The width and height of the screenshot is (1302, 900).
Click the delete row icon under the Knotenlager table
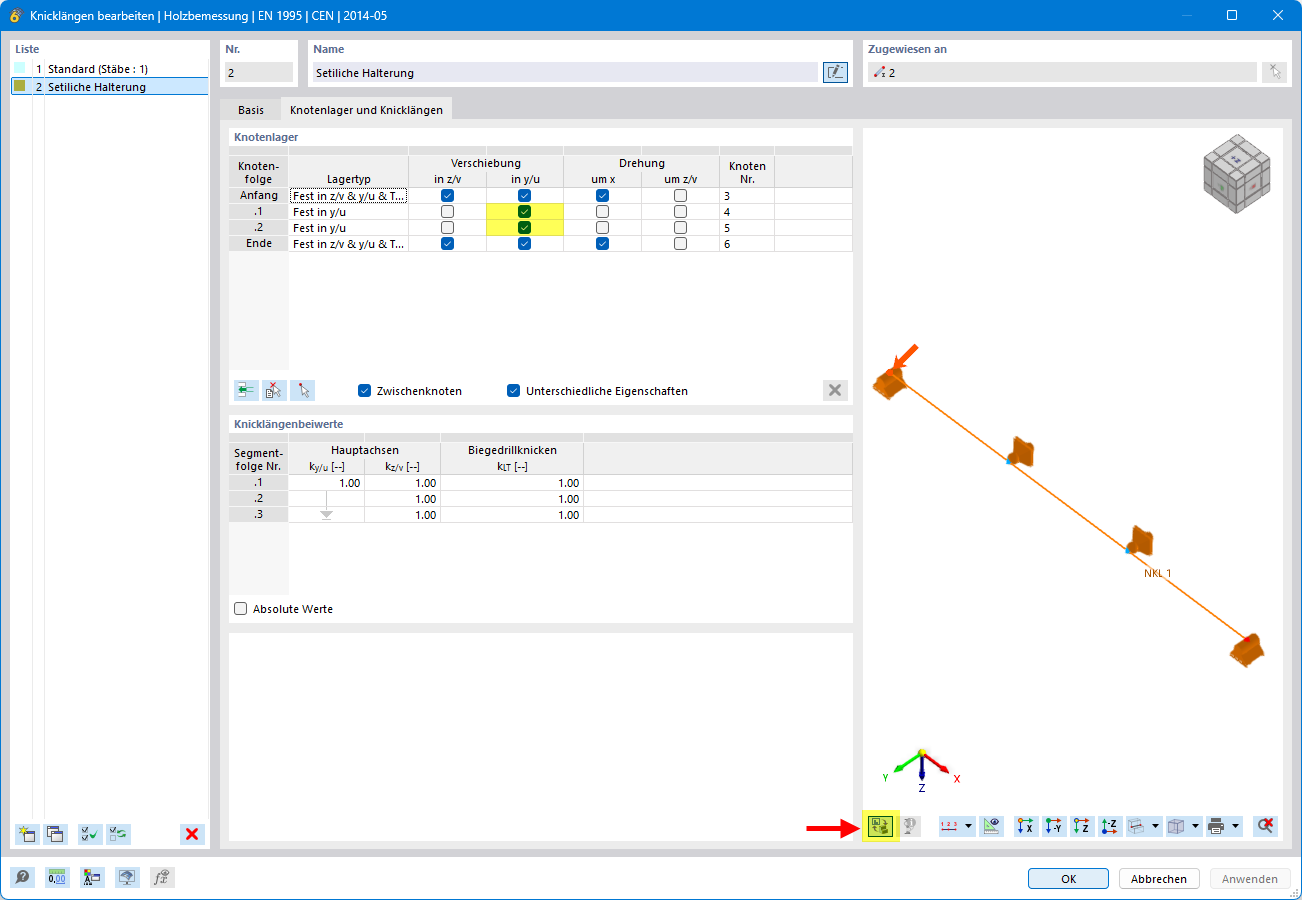click(274, 391)
